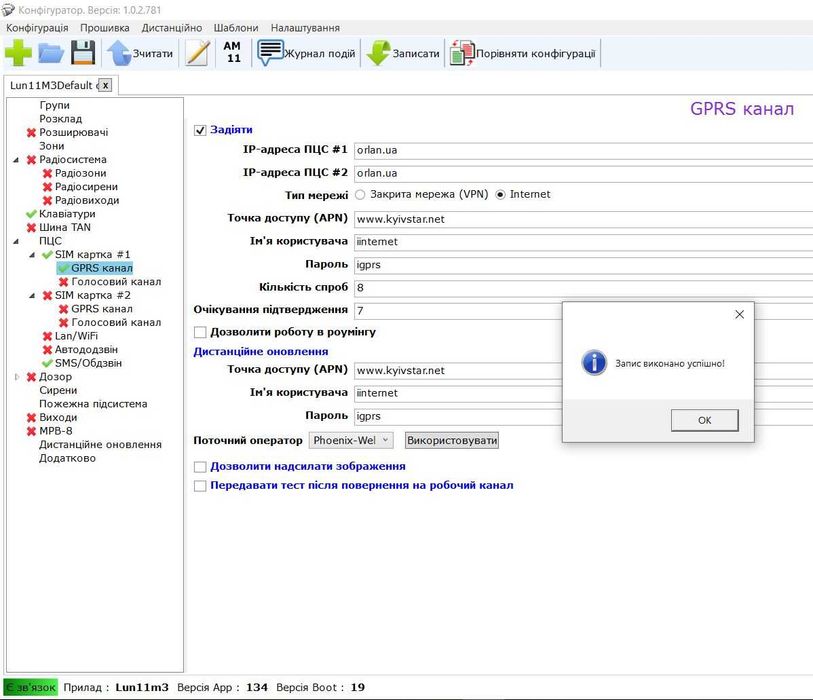Select GPRS канал under SIM картка #2
This screenshot has width=813, height=700.
(x=102, y=309)
